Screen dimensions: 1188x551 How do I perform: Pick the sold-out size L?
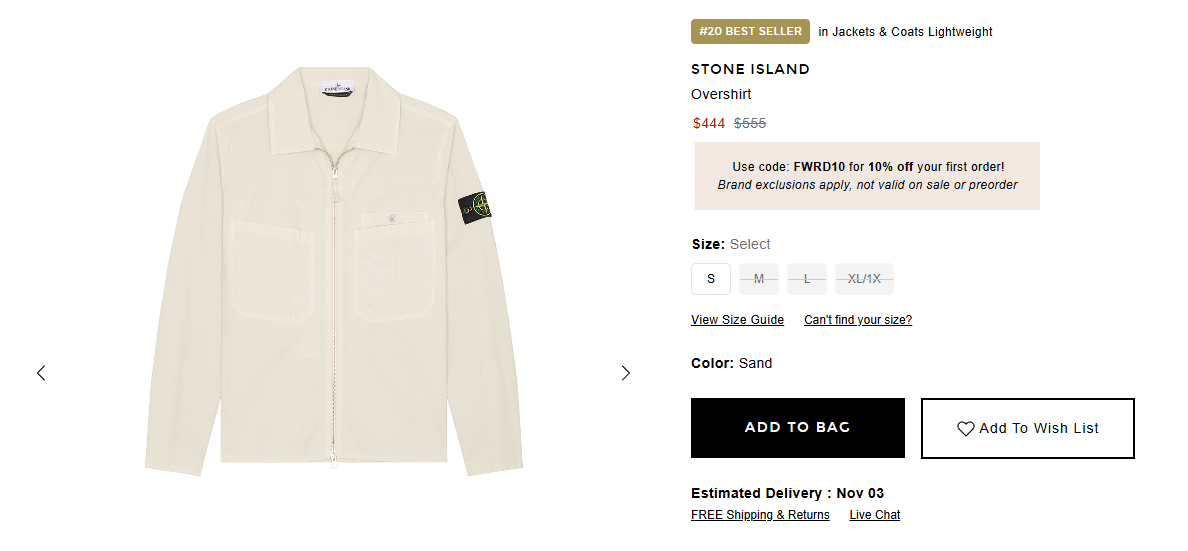pyautogui.click(x=807, y=279)
